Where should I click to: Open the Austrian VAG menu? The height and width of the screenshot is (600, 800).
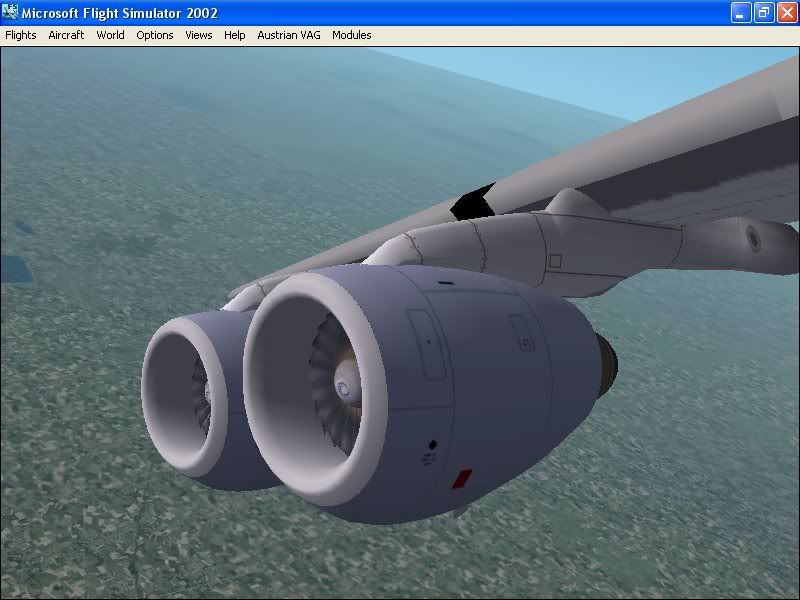[x=289, y=35]
